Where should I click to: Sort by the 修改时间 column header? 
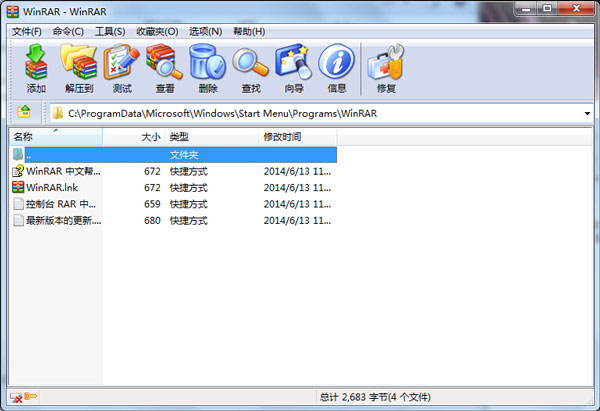point(281,136)
